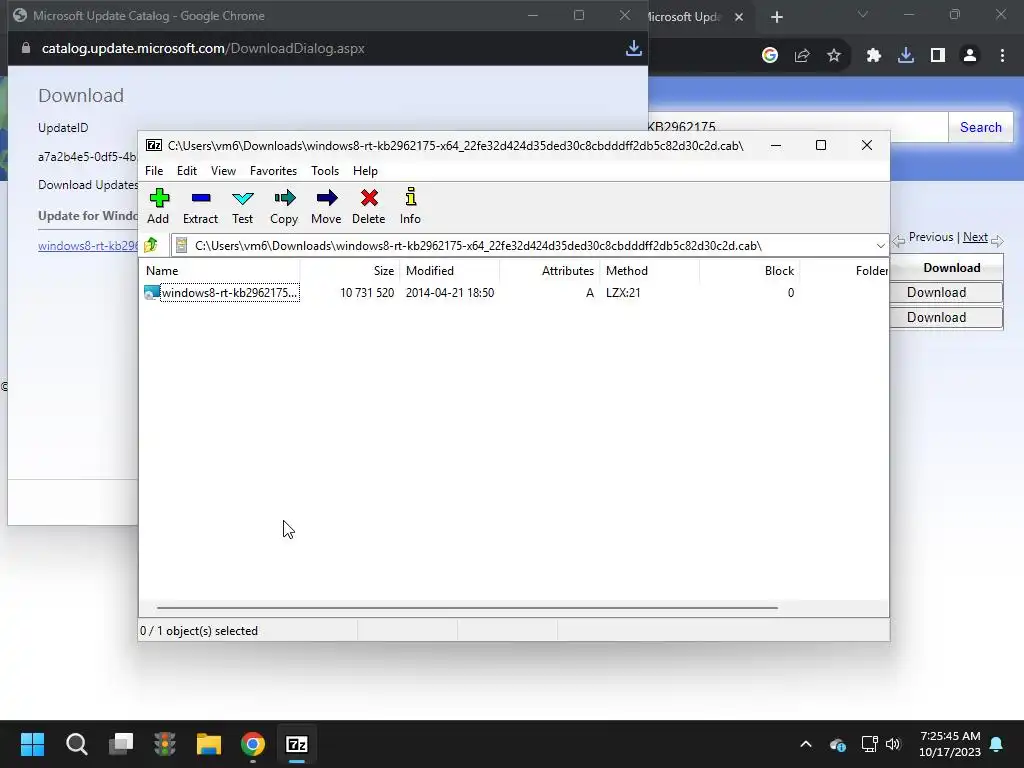Click the Next results link

(x=975, y=237)
